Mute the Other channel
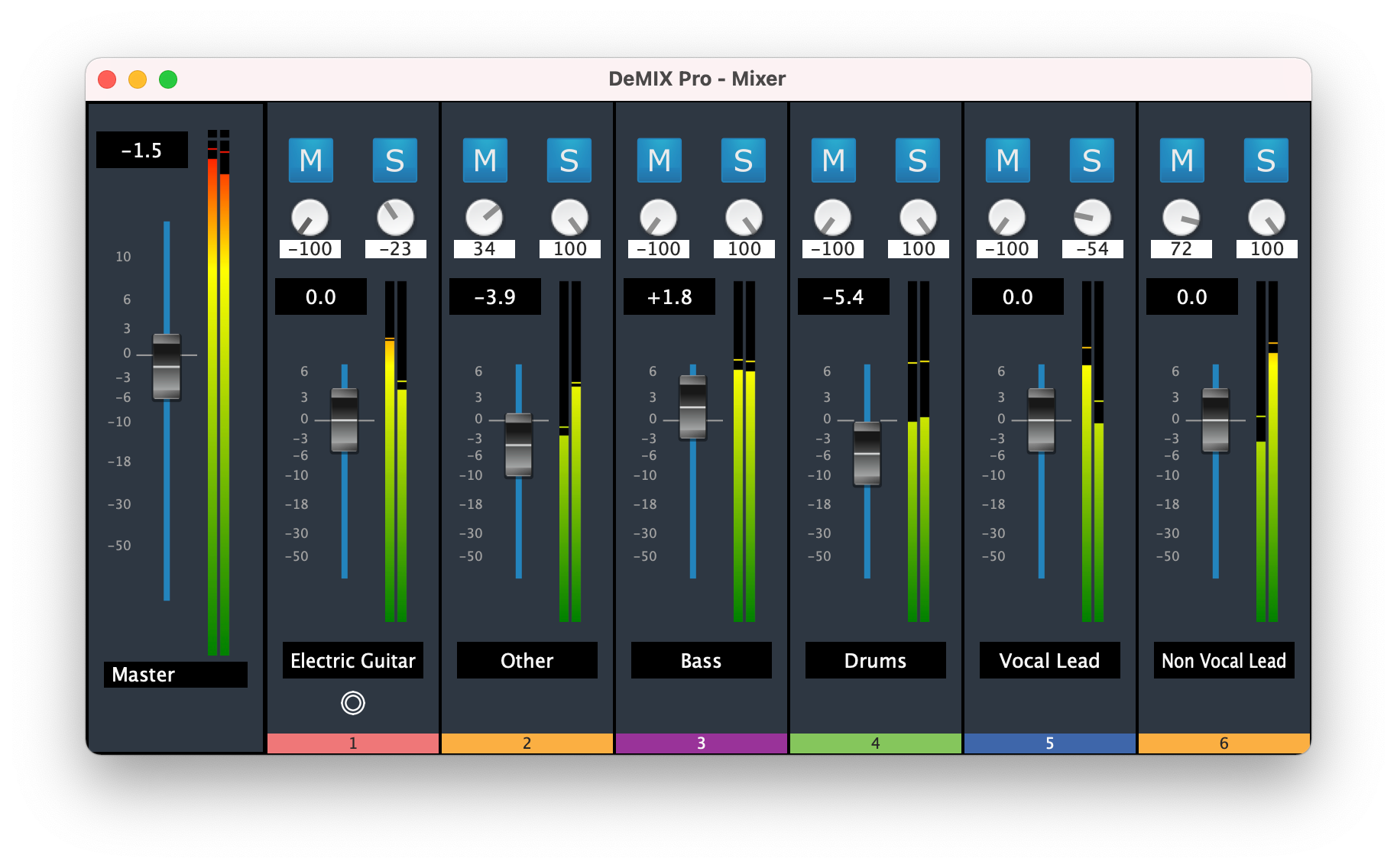The image size is (1397, 868). click(x=485, y=160)
